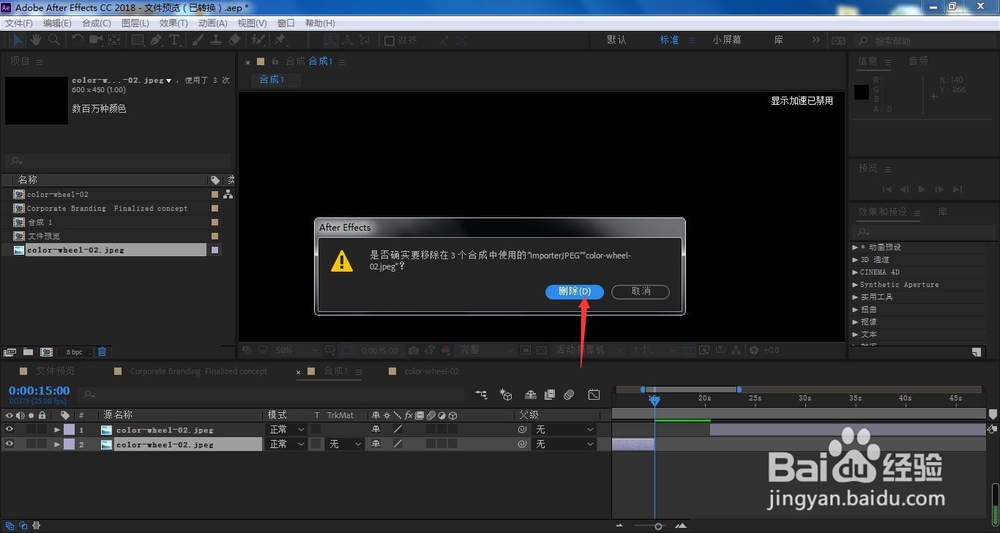
Task: Create new composition from Project panel footer
Action: click(x=46, y=351)
